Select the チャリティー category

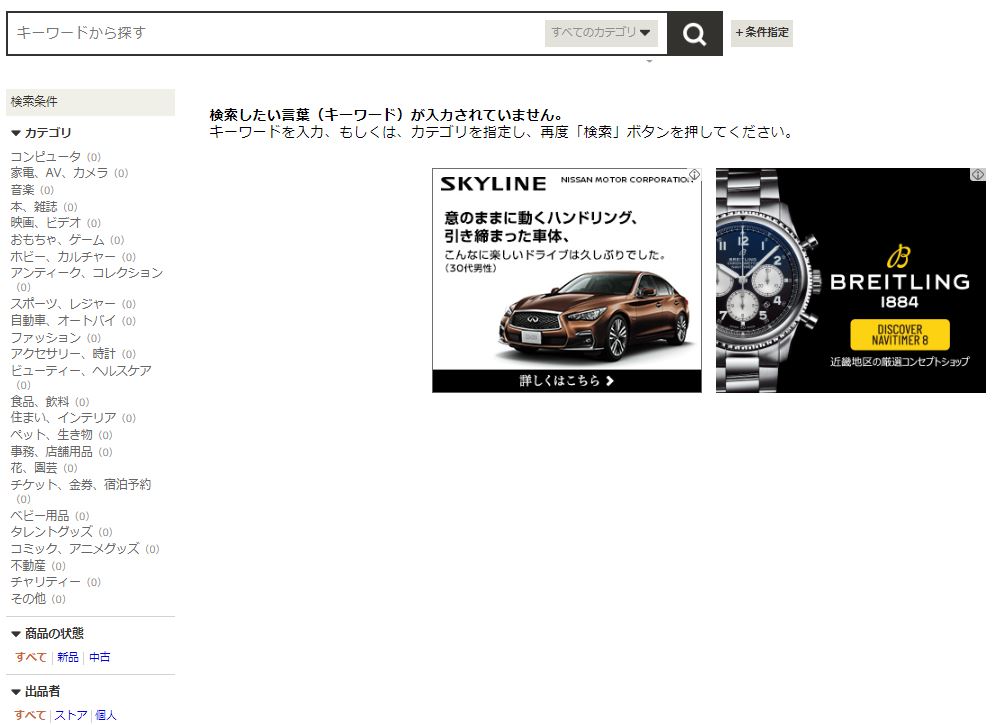pos(45,582)
